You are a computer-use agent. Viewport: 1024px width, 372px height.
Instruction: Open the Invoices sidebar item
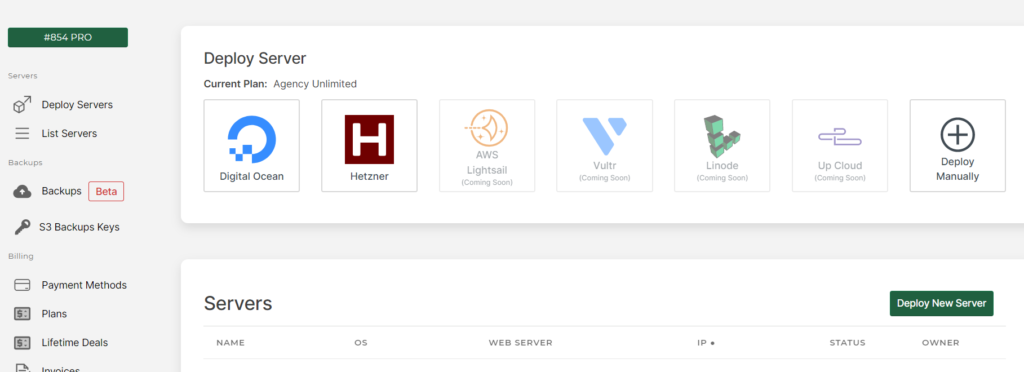tap(60, 369)
